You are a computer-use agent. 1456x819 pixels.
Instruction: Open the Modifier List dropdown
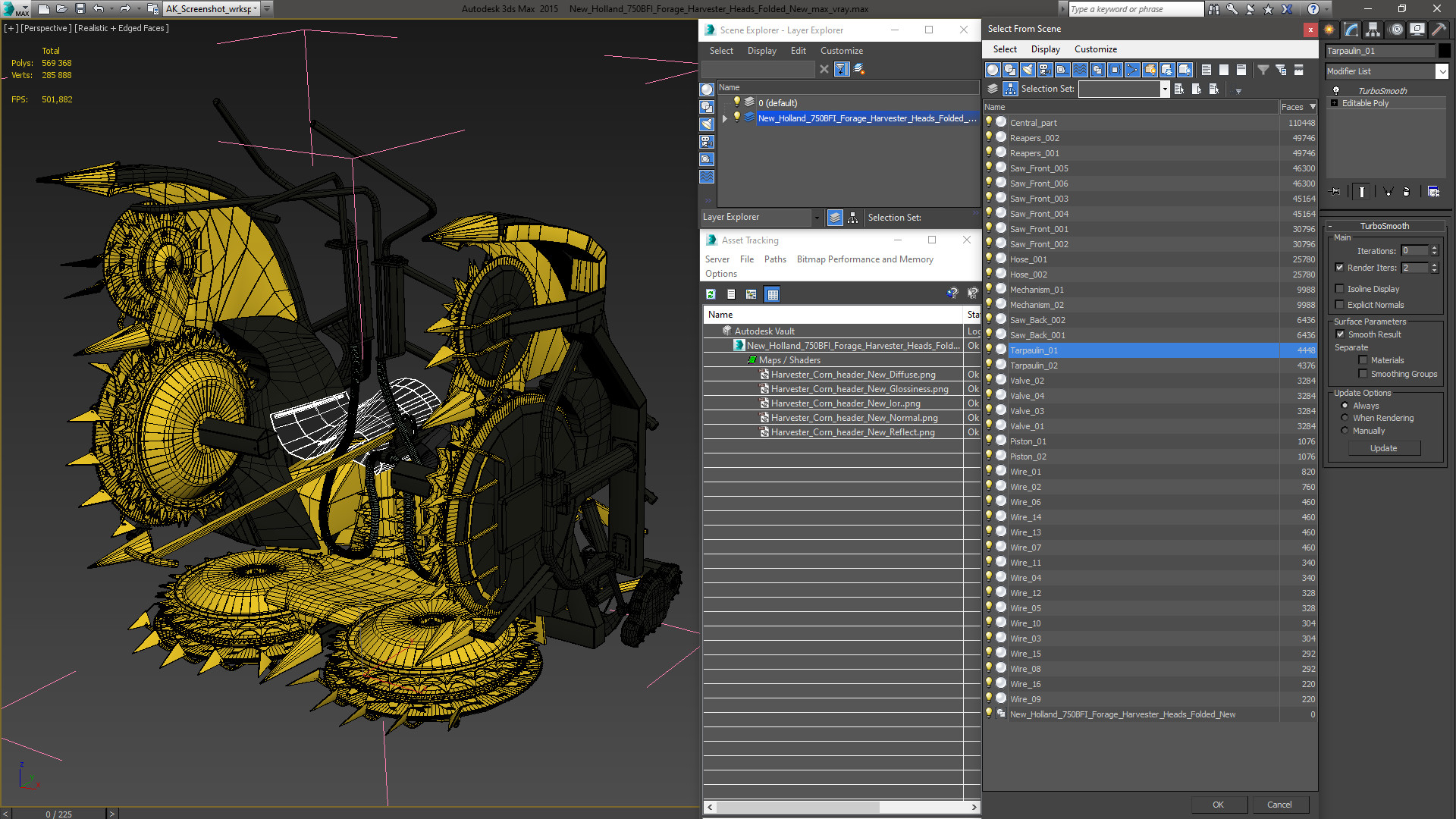pyautogui.click(x=1442, y=71)
